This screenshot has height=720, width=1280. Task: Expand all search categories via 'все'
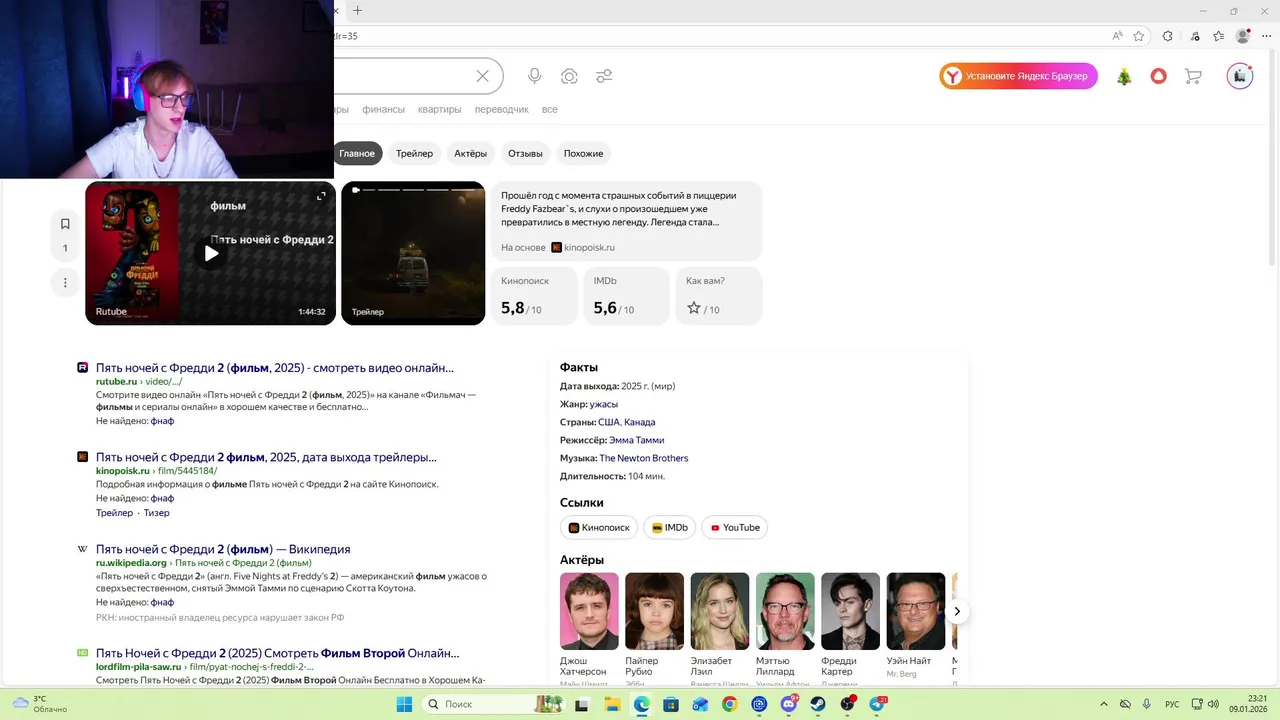click(549, 110)
